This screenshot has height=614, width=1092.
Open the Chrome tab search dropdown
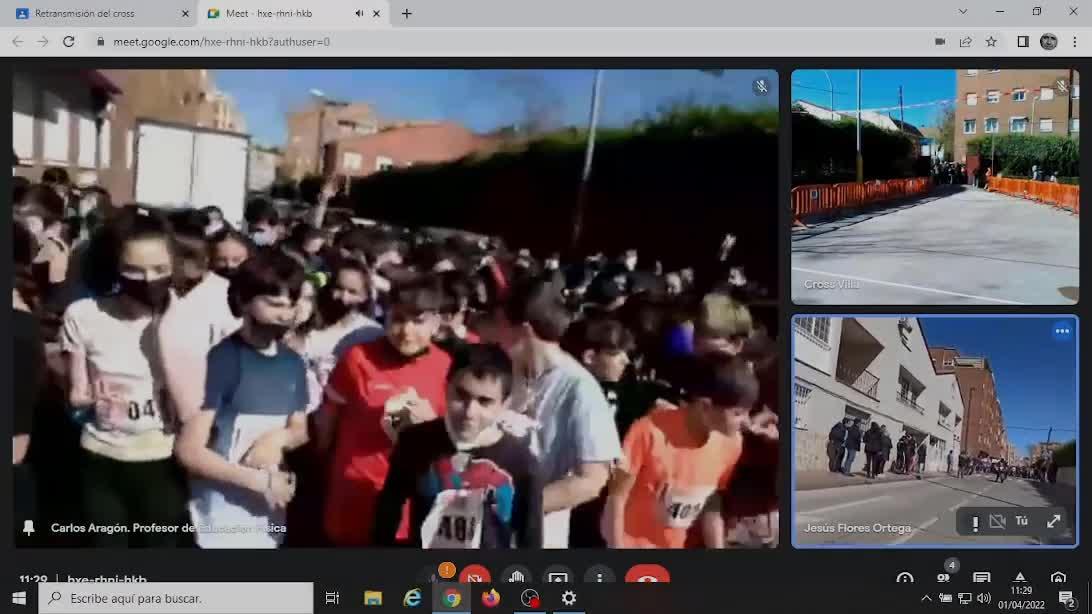[962, 12]
